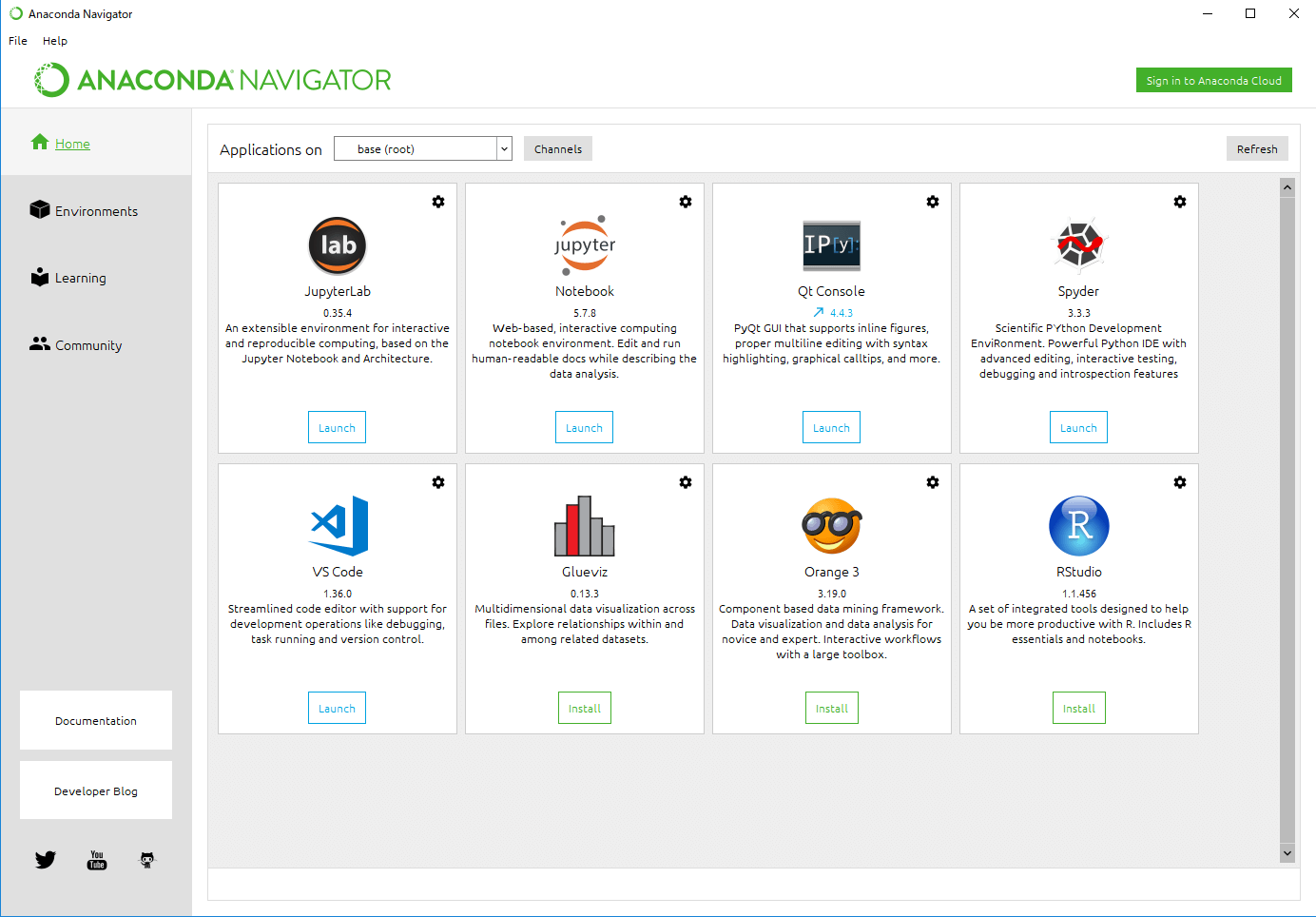Open the Glueviz card settings gear

pyautogui.click(x=686, y=482)
